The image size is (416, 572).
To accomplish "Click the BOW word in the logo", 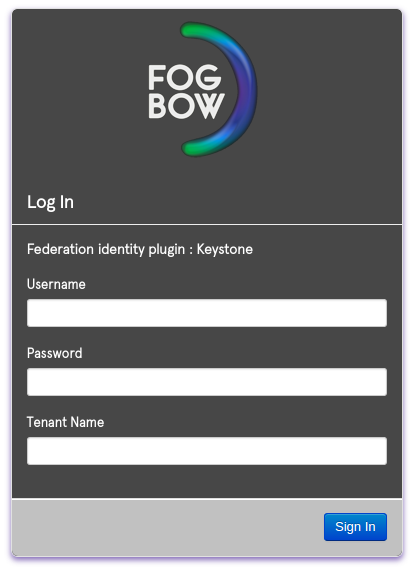I will 186,106.
